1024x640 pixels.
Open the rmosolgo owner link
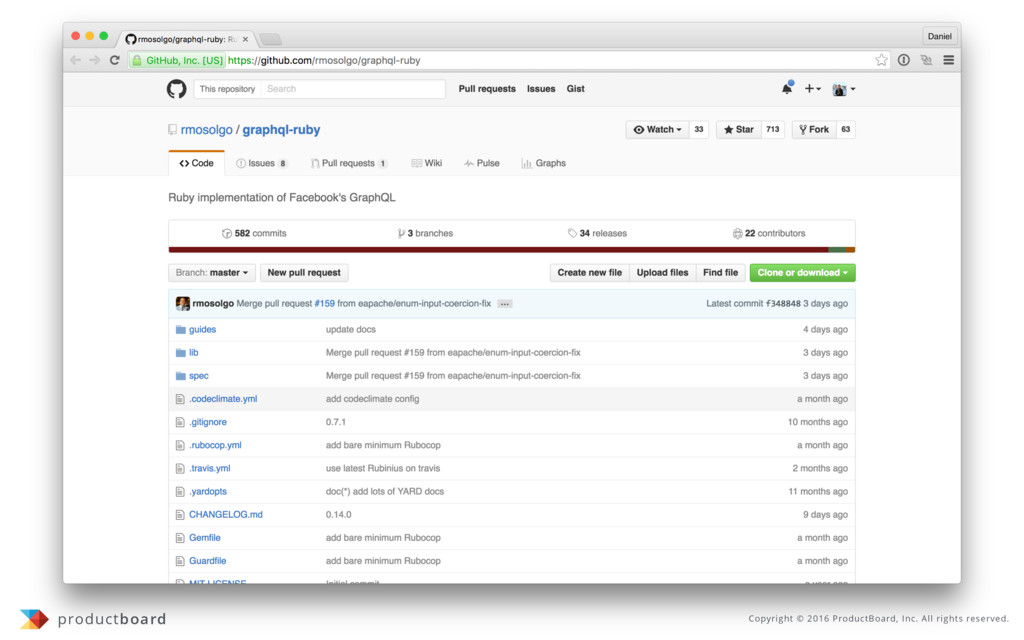click(x=206, y=129)
